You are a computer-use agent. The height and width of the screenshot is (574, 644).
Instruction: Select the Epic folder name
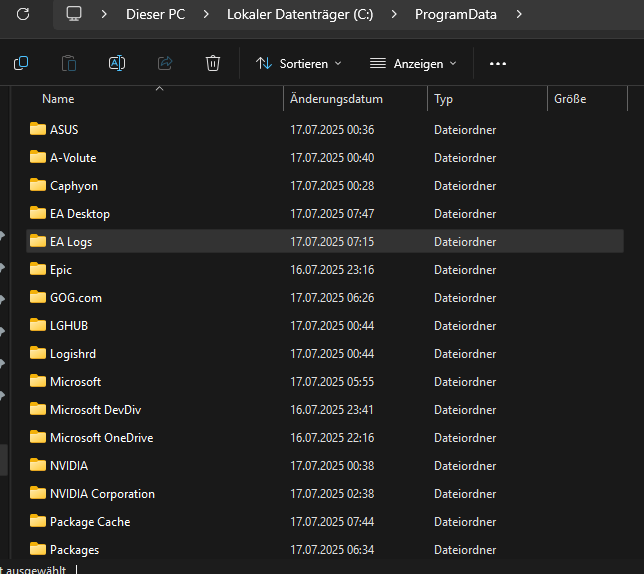click(61, 270)
